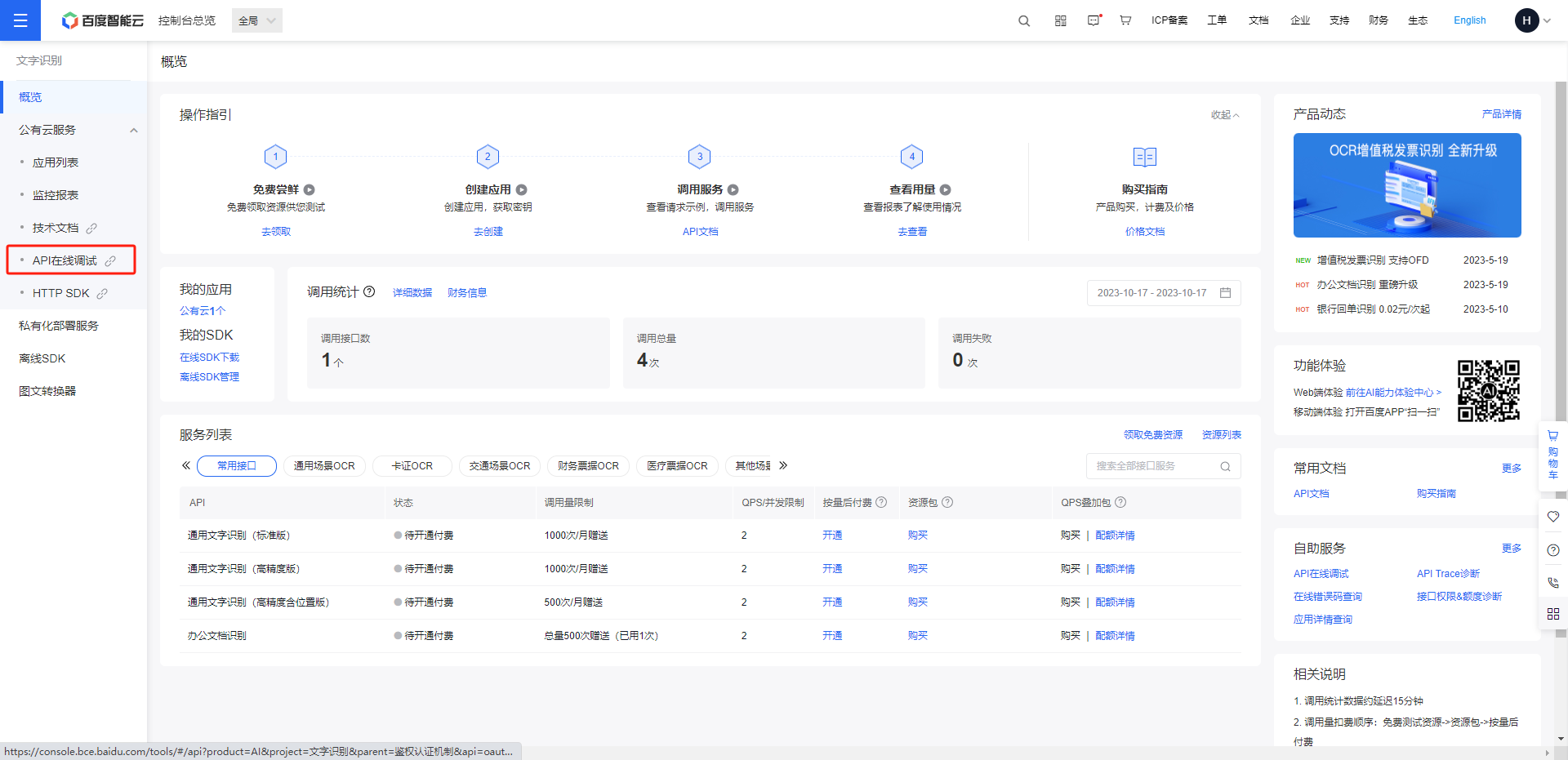
Task: Click help icon beside 按量后付费 column
Action: coord(881,502)
